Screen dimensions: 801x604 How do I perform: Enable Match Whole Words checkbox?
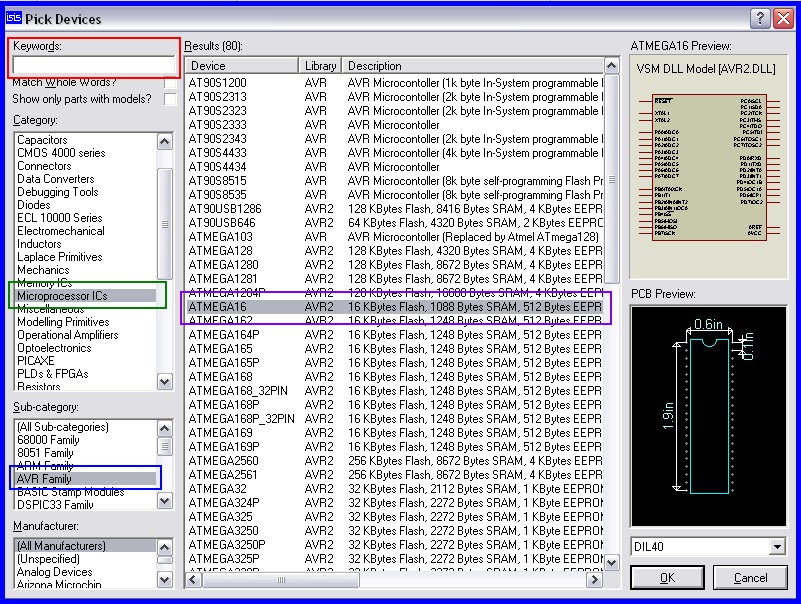point(170,83)
